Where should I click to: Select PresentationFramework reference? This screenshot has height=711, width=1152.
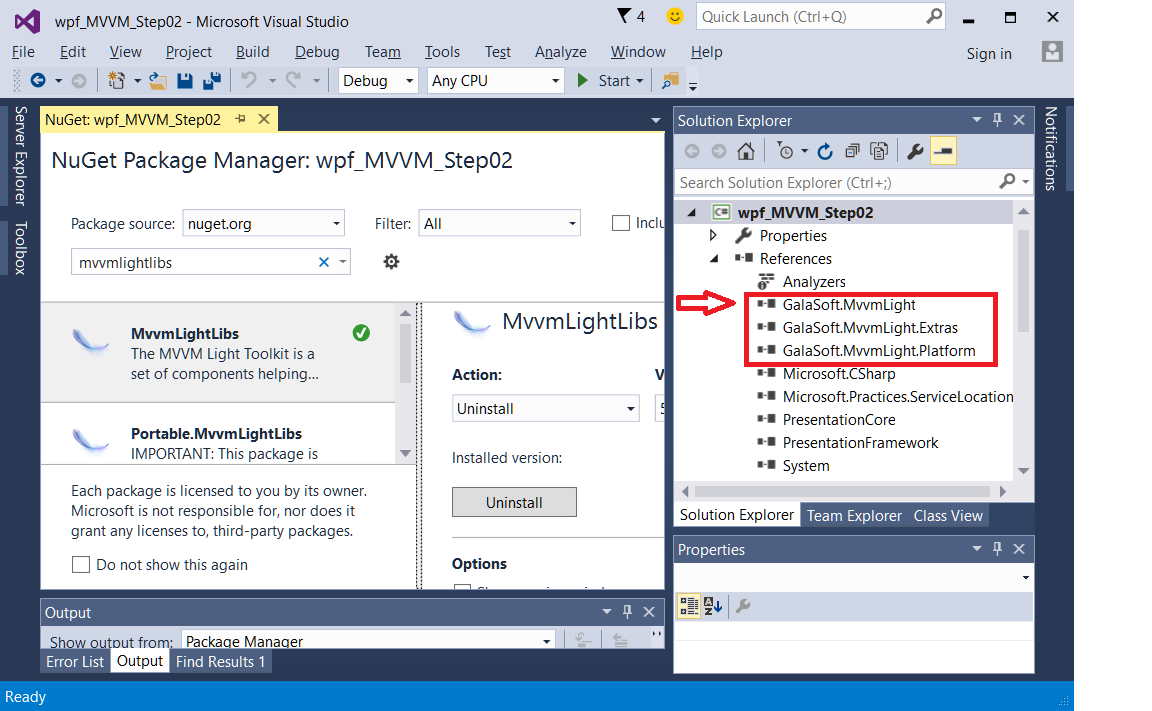point(860,443)
